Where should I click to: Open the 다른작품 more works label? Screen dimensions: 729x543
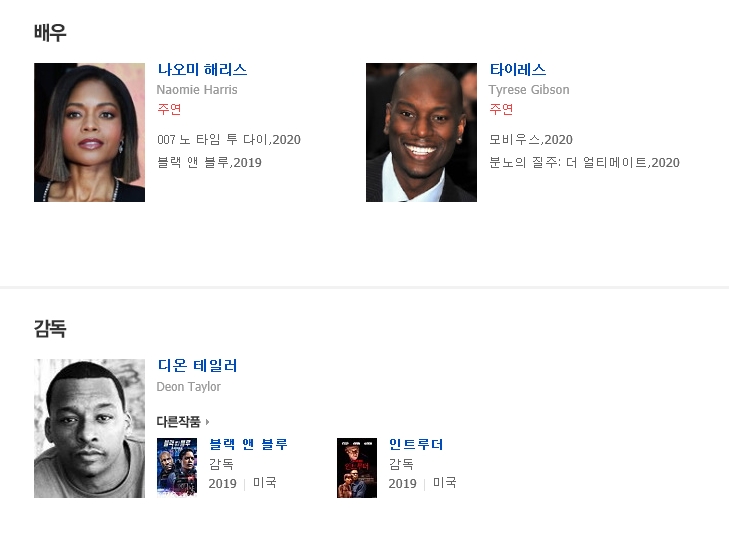[x=179, y=422]
